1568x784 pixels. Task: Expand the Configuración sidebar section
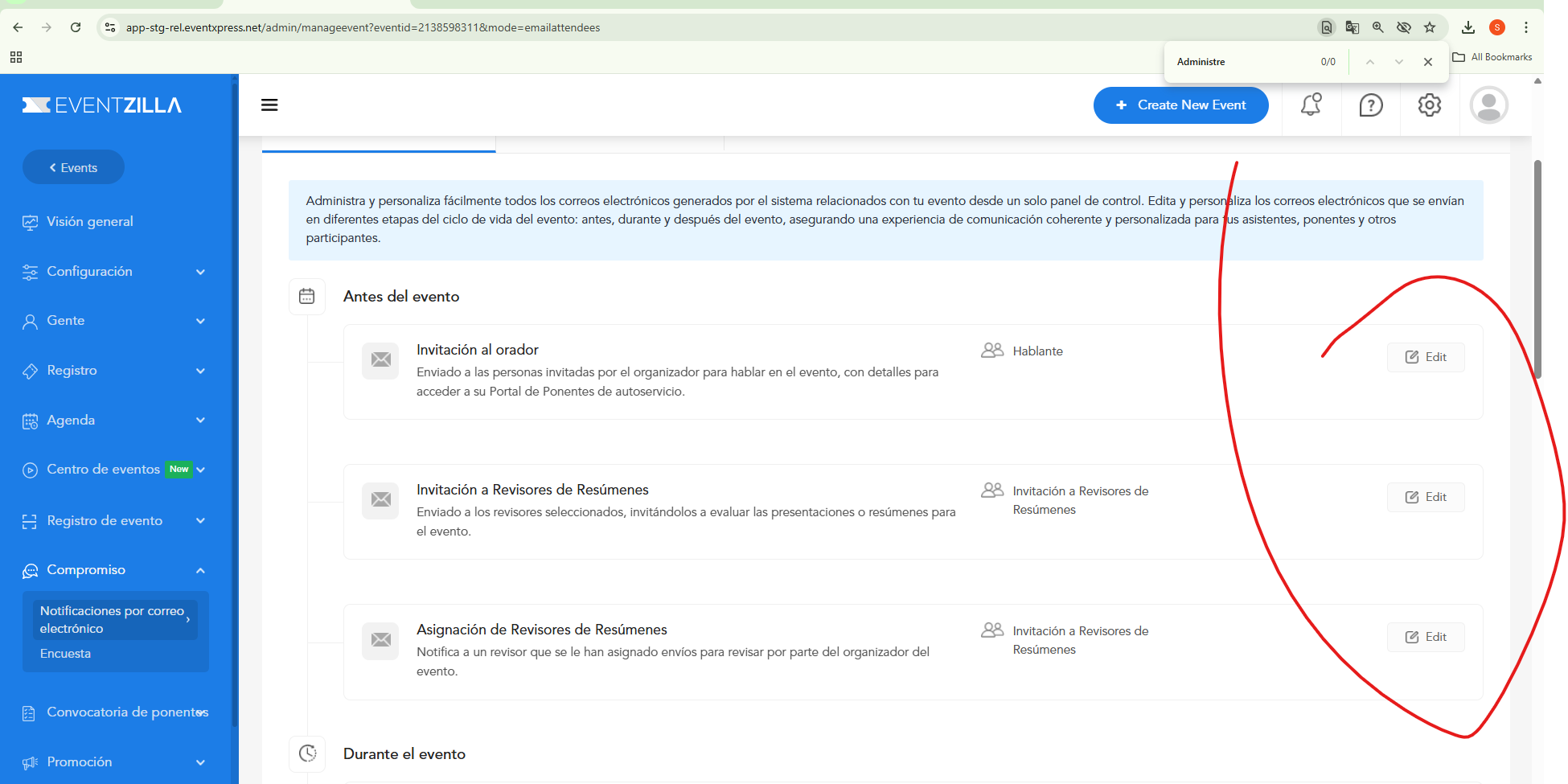click(x=115, y=272)
